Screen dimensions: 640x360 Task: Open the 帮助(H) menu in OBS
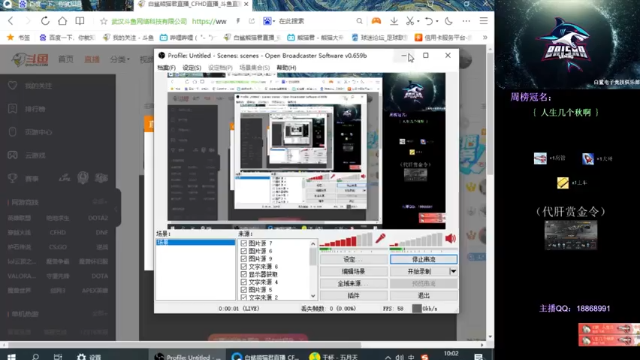[x=287, y=67]
